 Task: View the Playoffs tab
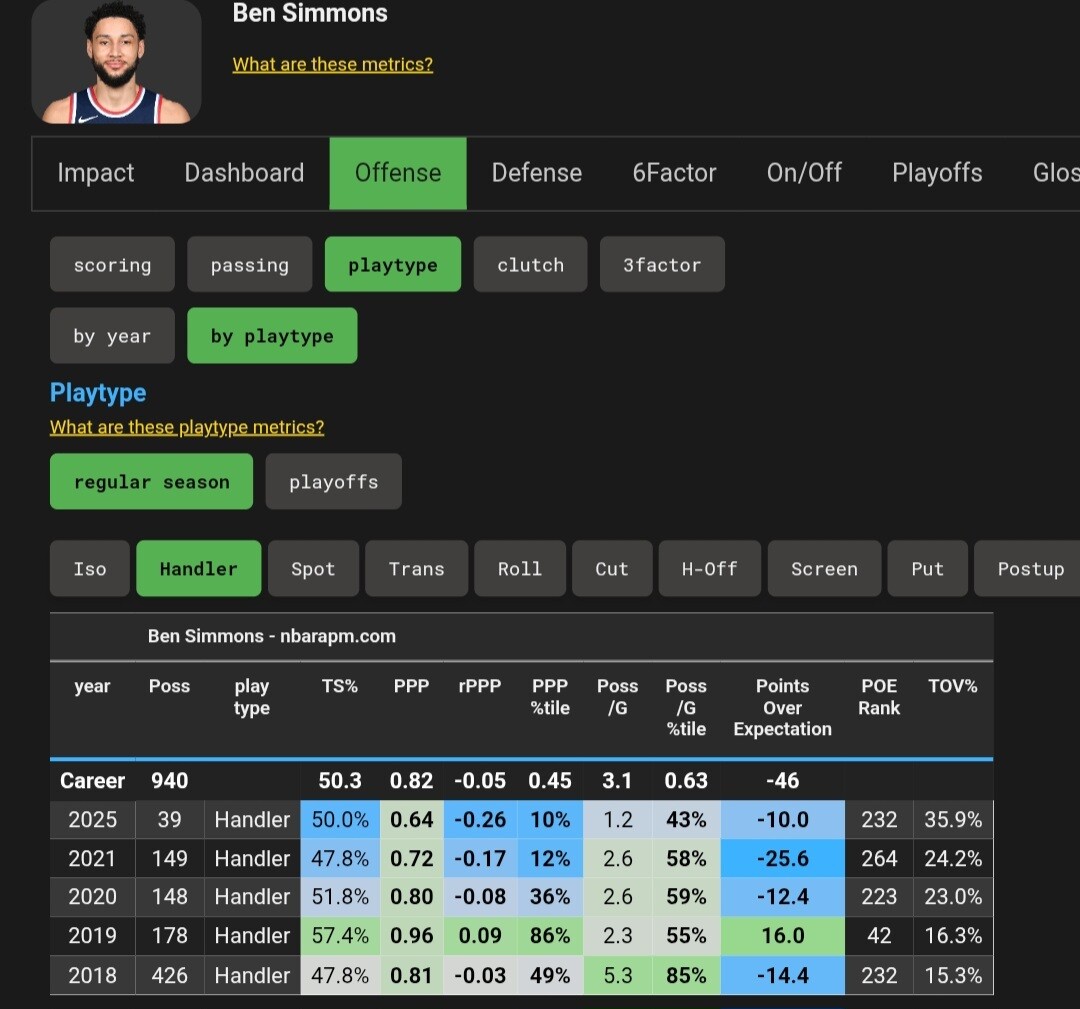click(937, 173)
